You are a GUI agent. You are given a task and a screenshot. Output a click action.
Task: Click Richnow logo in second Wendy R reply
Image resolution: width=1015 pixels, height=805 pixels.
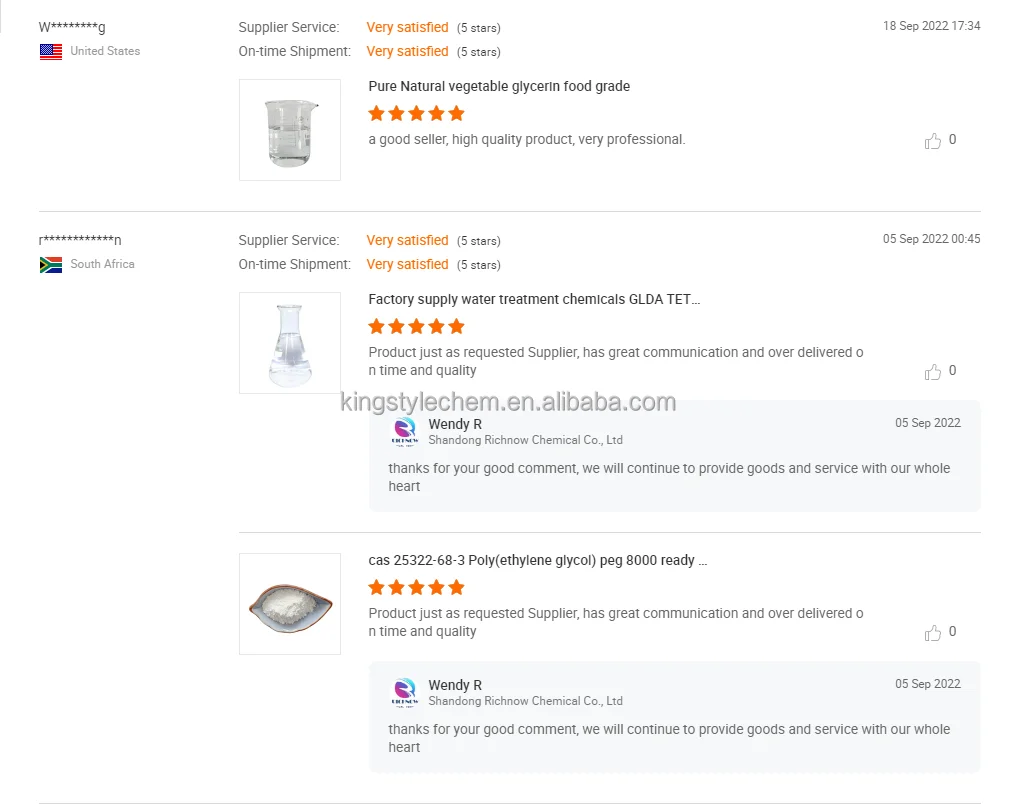(x=405, y=693)
